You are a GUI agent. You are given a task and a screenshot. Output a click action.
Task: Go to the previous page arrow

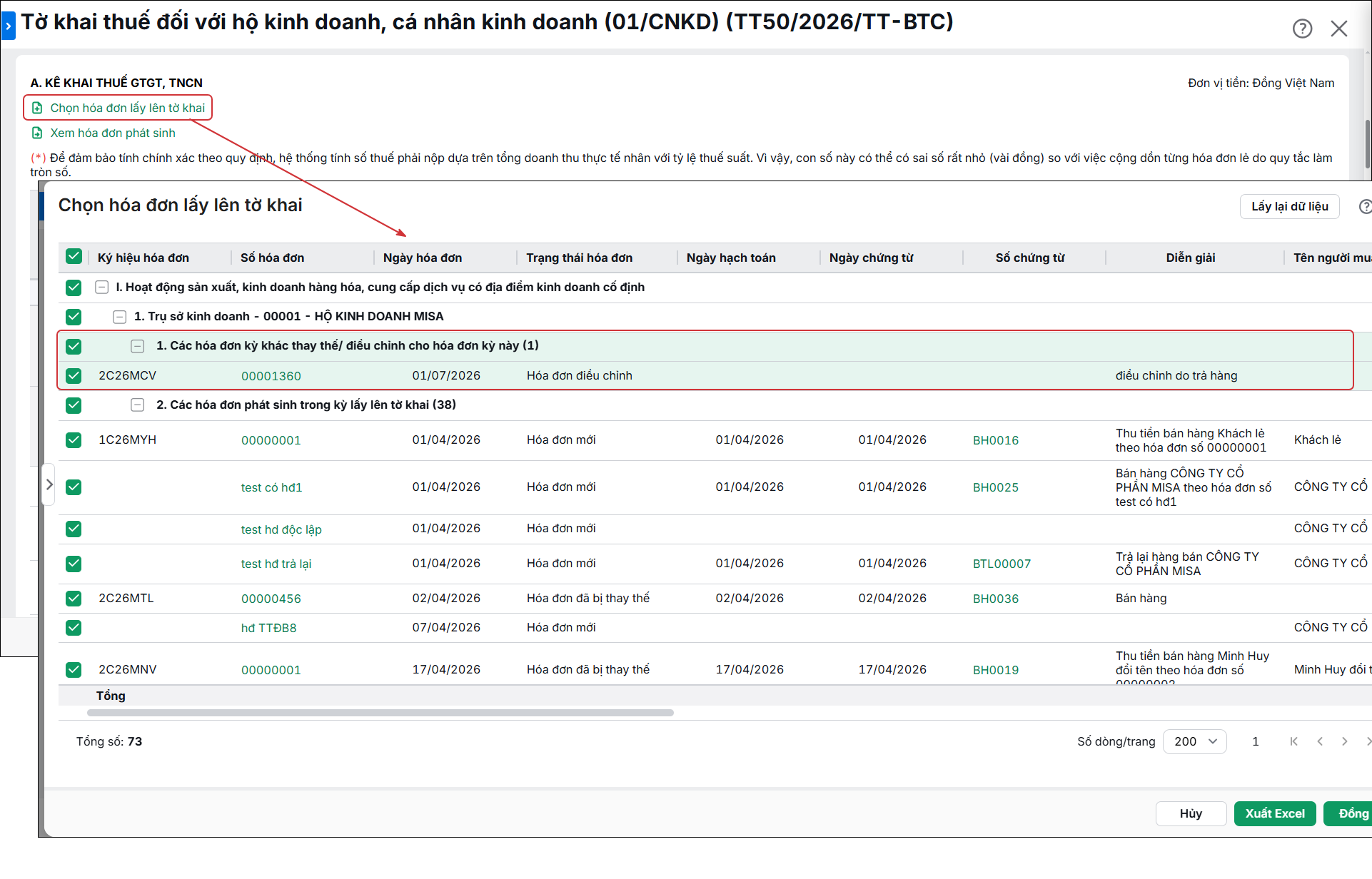pyautogui.click(x=1320, y=741)
